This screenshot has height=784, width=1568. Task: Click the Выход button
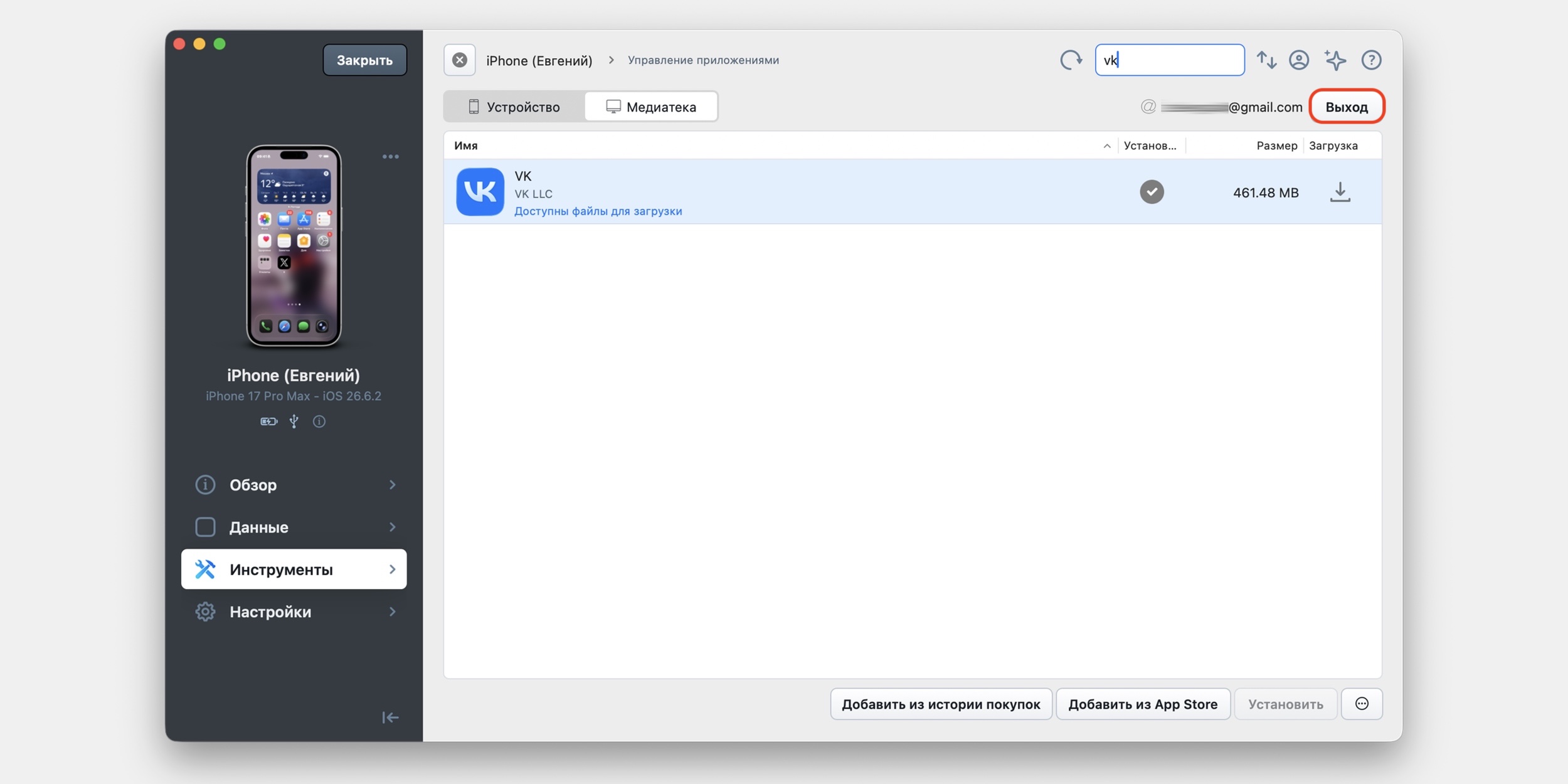click(1347, 107)
